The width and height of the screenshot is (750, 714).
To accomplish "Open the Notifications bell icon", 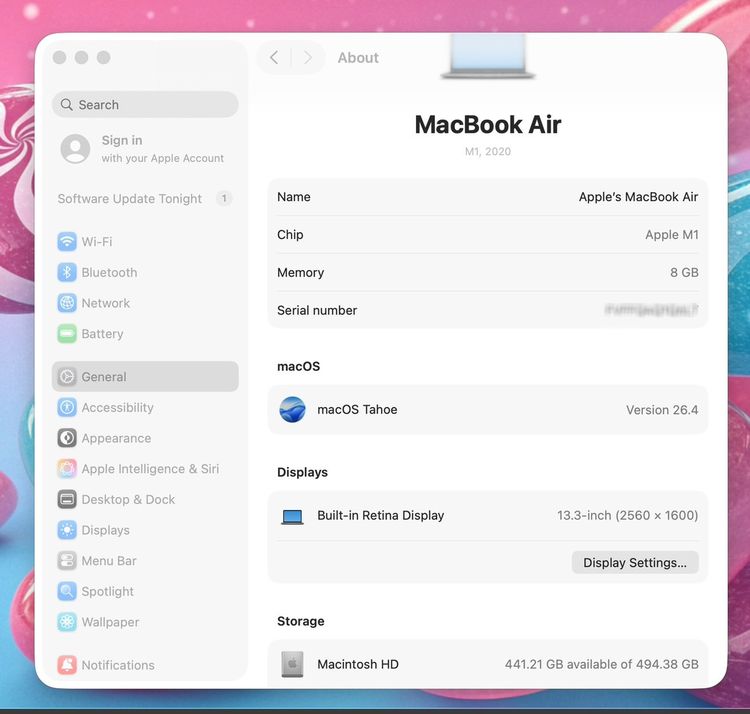I will (67, 665).
